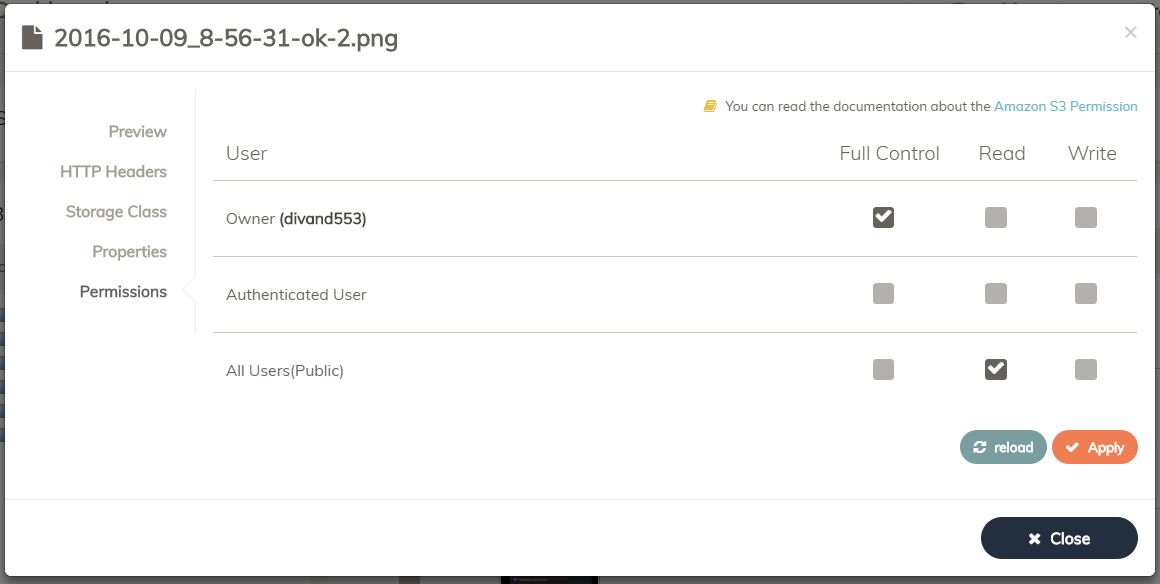
Task: Apply the permission changes
Action: [1095, 447]
